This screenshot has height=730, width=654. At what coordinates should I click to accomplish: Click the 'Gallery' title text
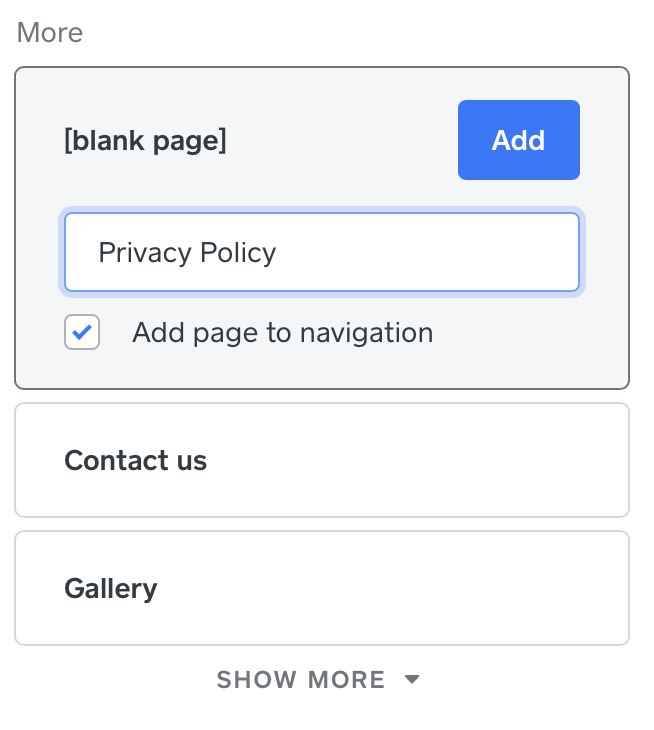[x=110, y=588]
